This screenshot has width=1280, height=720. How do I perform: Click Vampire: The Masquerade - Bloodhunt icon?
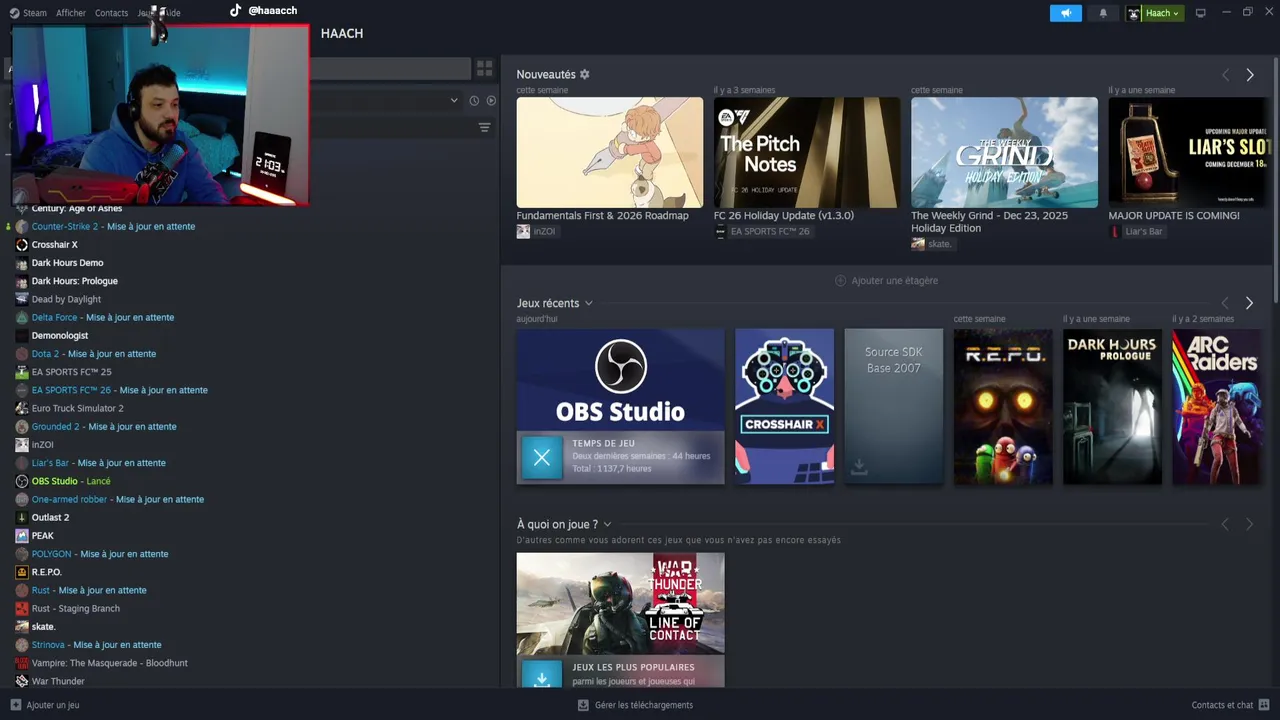pyautogui.click(x=22, y=663)
